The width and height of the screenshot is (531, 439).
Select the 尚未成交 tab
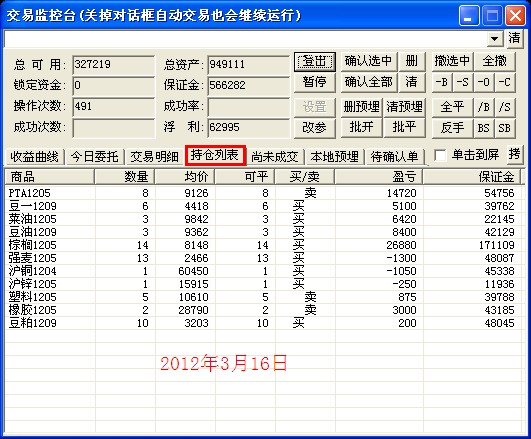[x=275, y=156]
